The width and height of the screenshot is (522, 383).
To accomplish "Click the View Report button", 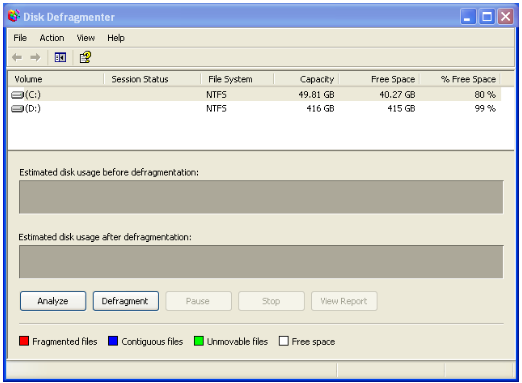I will coord(344,301).
